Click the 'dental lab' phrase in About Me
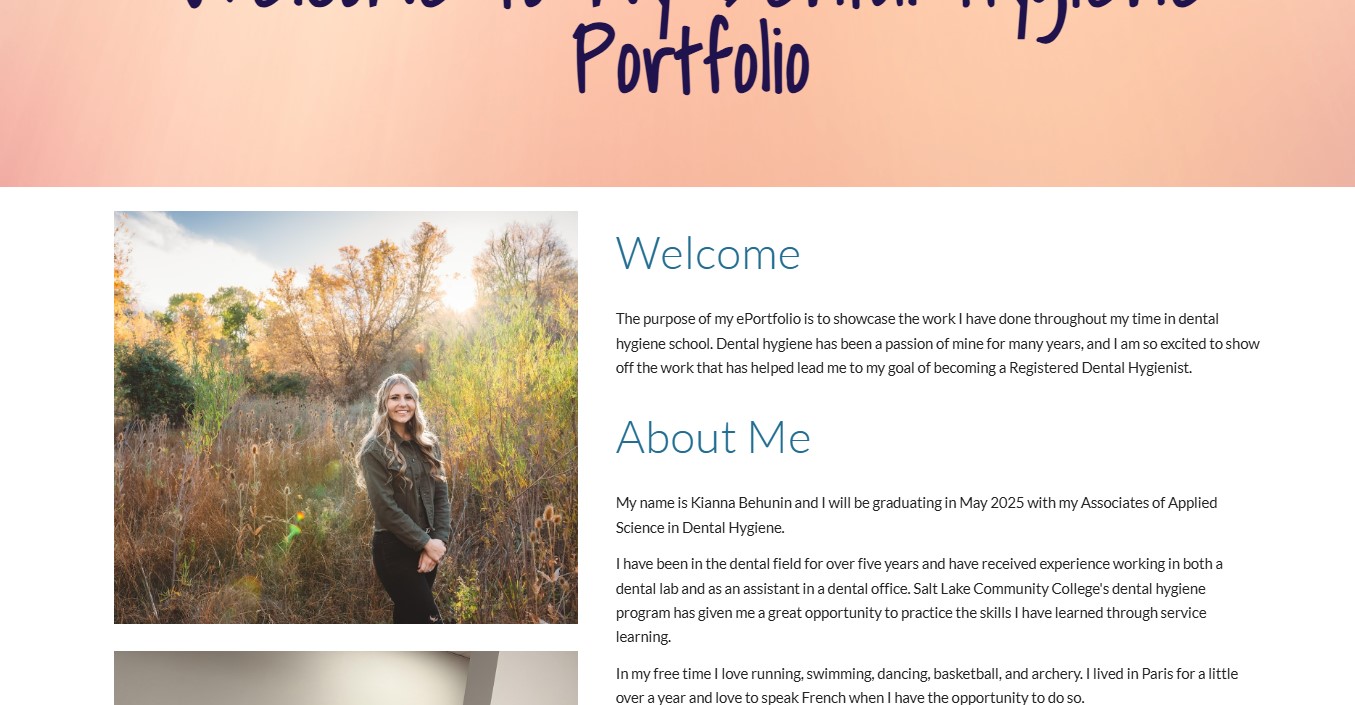This screenshot has width=1355, height=705. pos(647,589)
